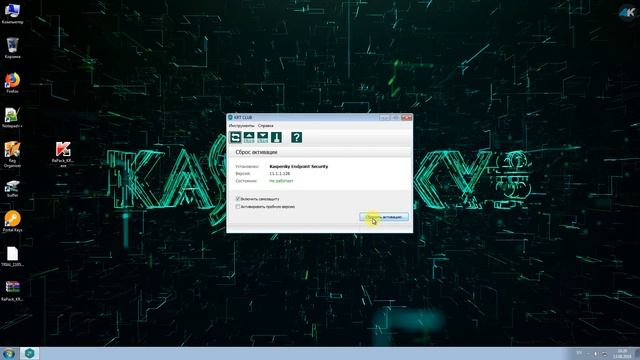This screenshot has height=360, width=640.
Task: Open help via question mark icon
Action: coord(297,138)
